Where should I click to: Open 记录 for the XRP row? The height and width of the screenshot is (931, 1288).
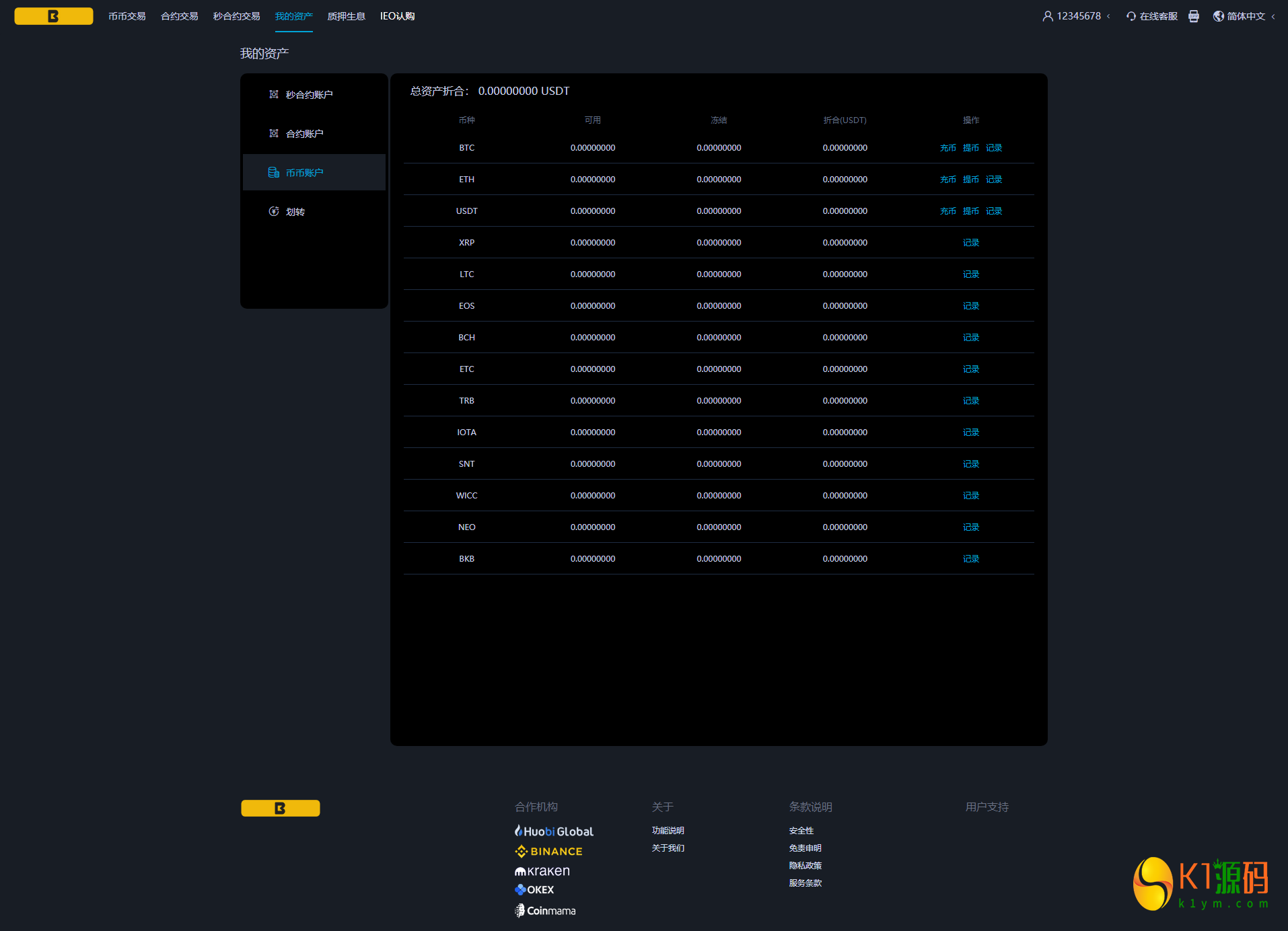coord(971,243)
